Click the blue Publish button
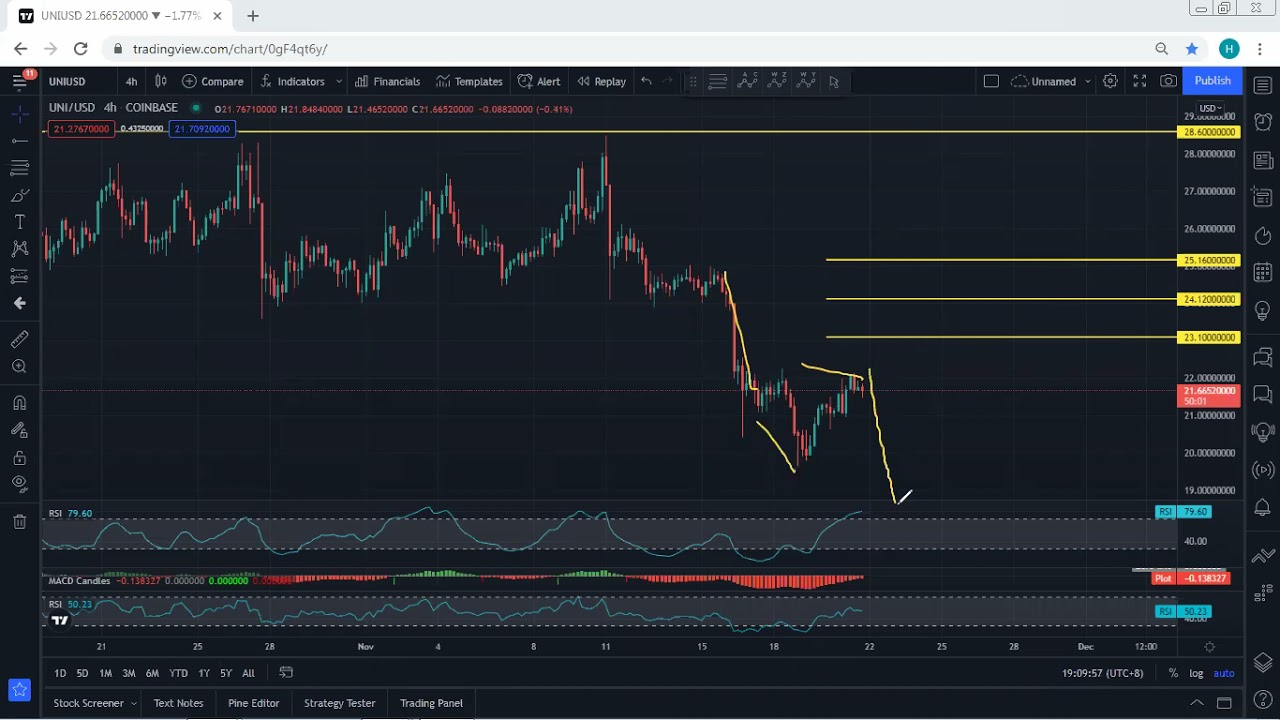Screen dimensions: 1280x720 pos(1212,81)
